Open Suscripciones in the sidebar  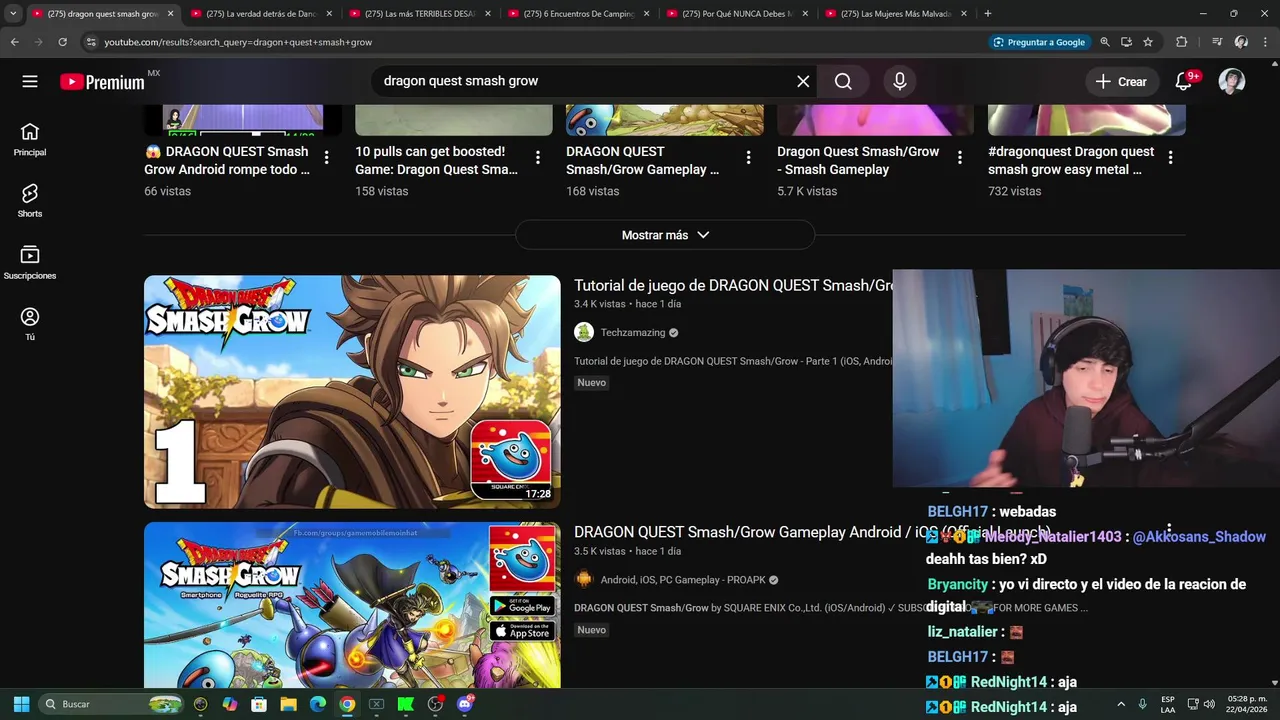30,263
